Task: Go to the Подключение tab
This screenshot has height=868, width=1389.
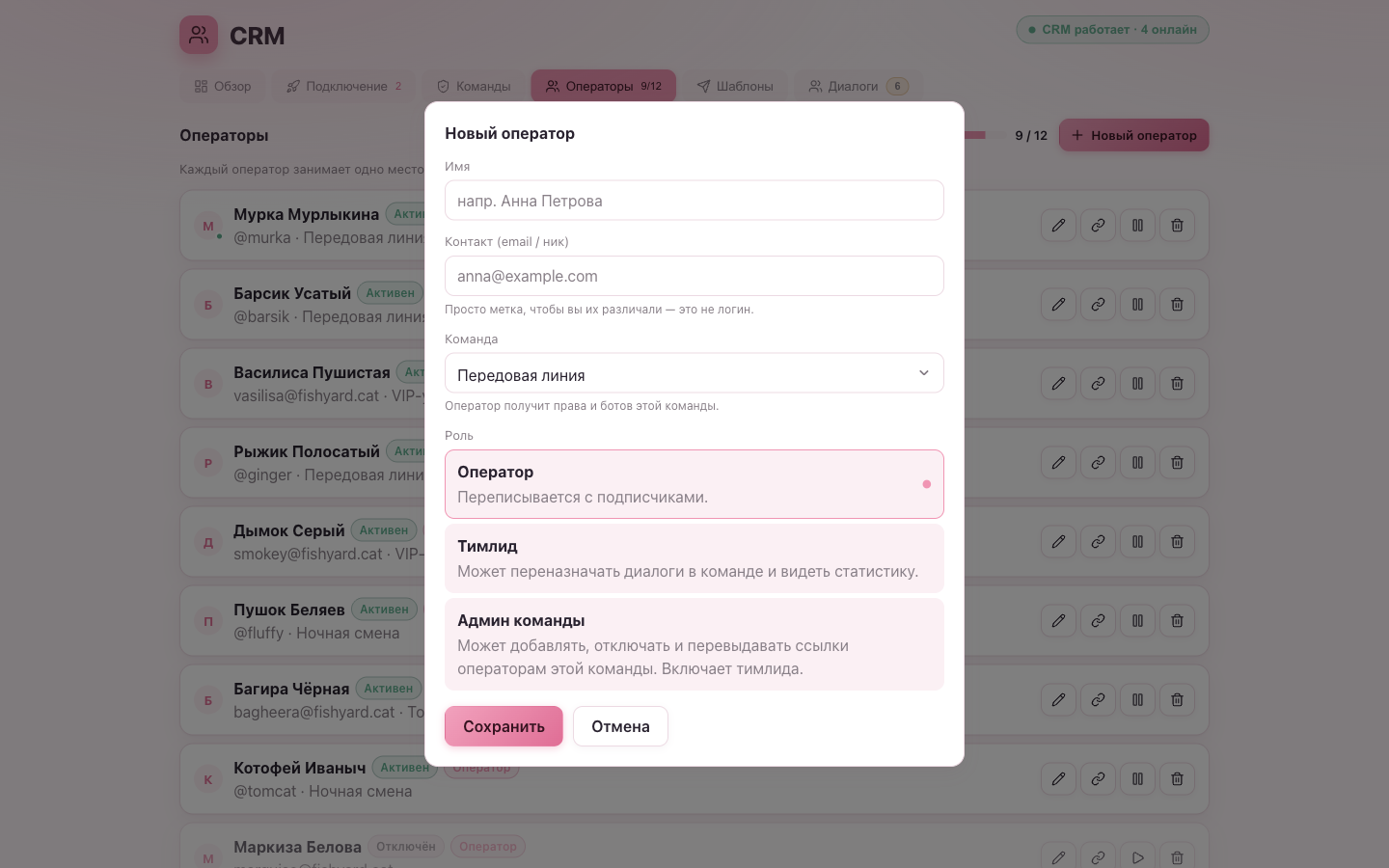Action: [344, 86]
